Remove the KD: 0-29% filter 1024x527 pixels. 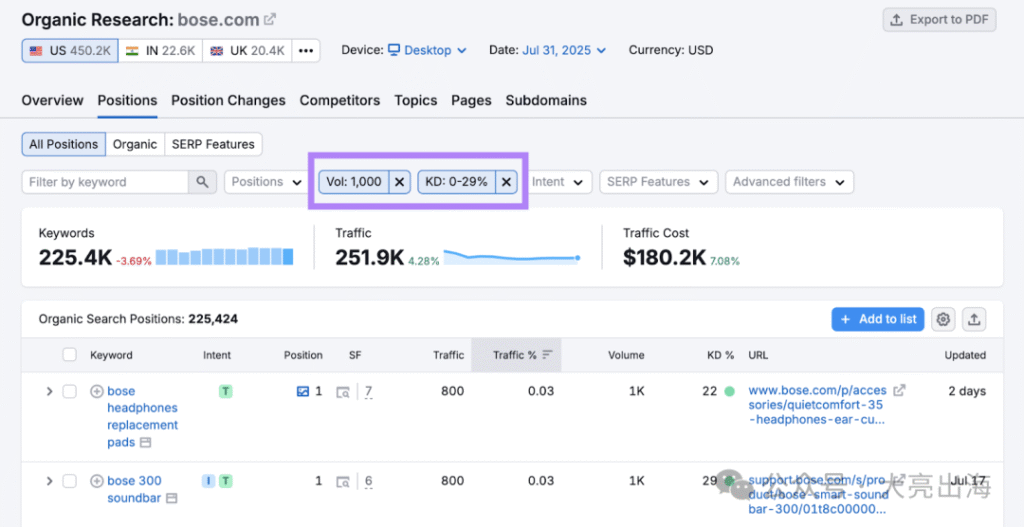pos(506,182)
